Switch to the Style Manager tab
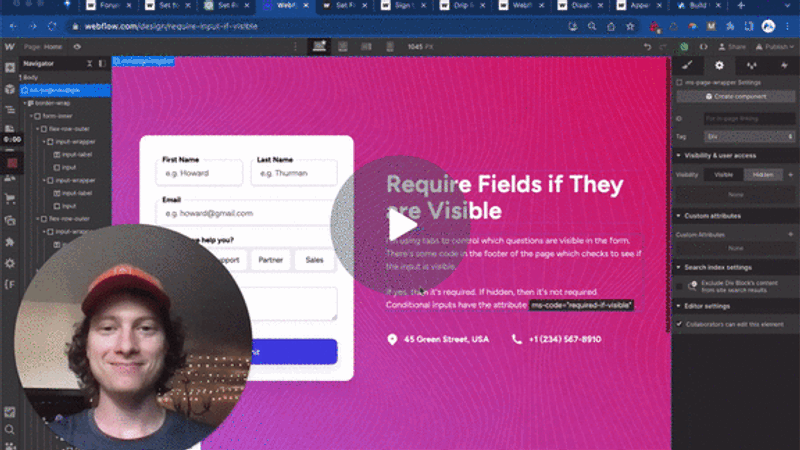This screenshot has width=800, height=450. coord(752,65)
